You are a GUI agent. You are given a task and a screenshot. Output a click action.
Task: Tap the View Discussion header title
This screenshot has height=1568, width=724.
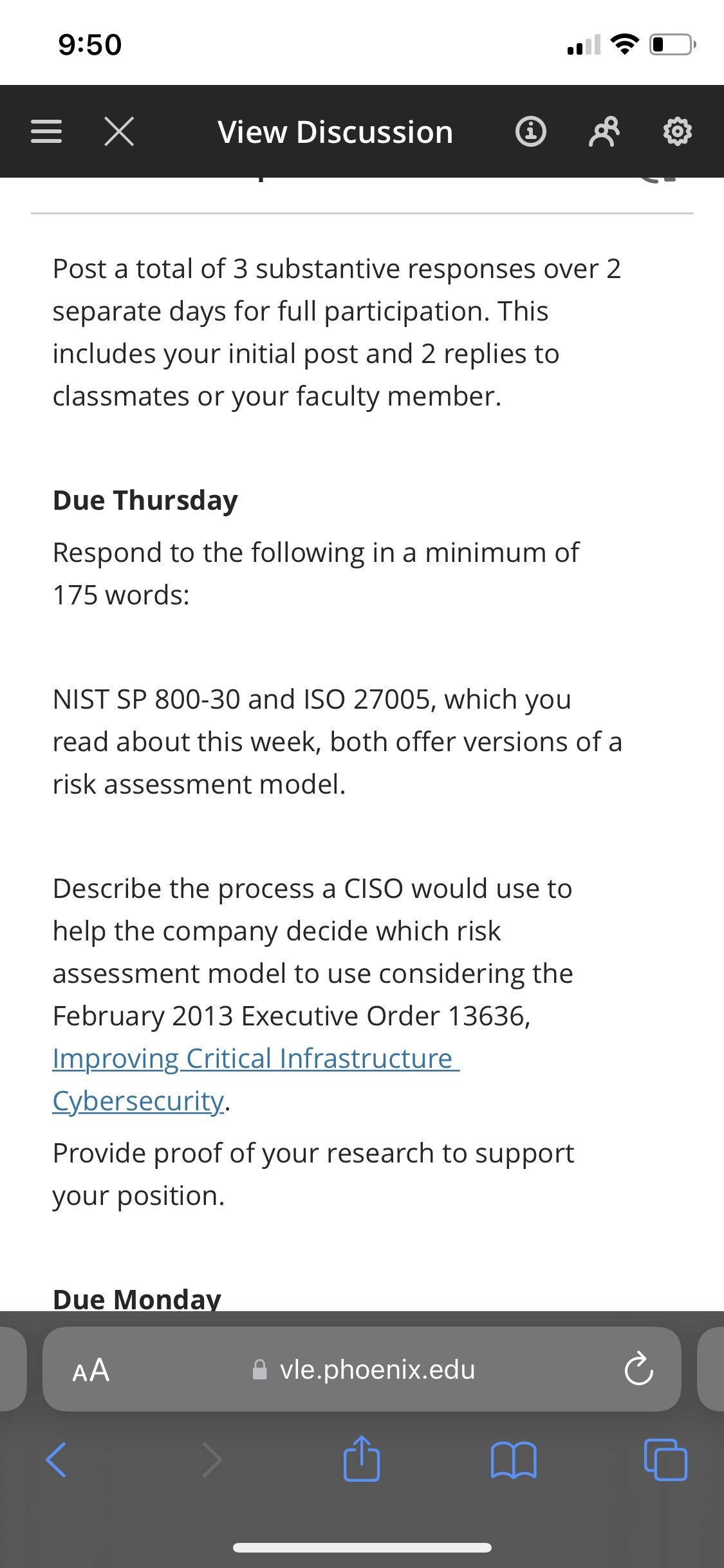335,132
